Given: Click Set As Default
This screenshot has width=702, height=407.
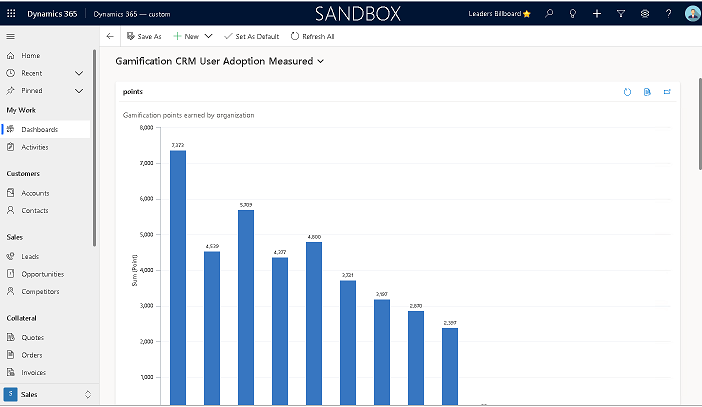Looking at the screenshot, I should pyautogui.click(x=252, y=36).
